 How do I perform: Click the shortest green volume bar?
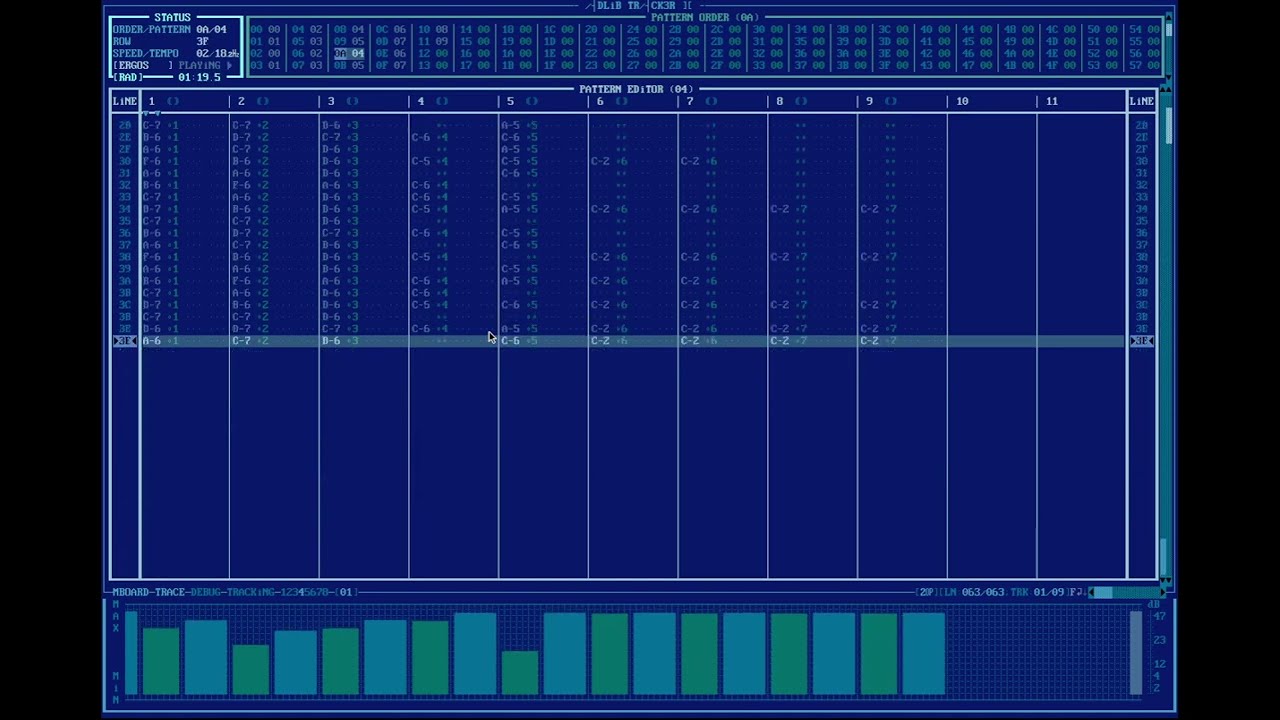(x=520, y=673)
